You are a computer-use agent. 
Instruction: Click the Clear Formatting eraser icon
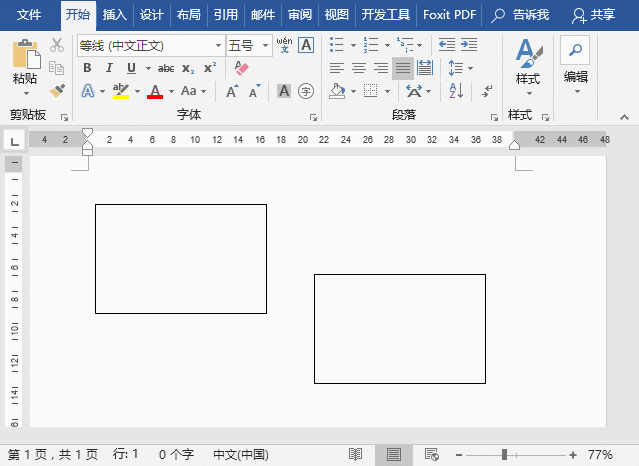240,68
